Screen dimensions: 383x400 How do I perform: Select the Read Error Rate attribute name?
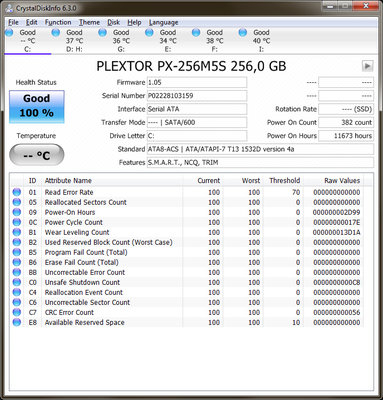click(x=69, y=192)
